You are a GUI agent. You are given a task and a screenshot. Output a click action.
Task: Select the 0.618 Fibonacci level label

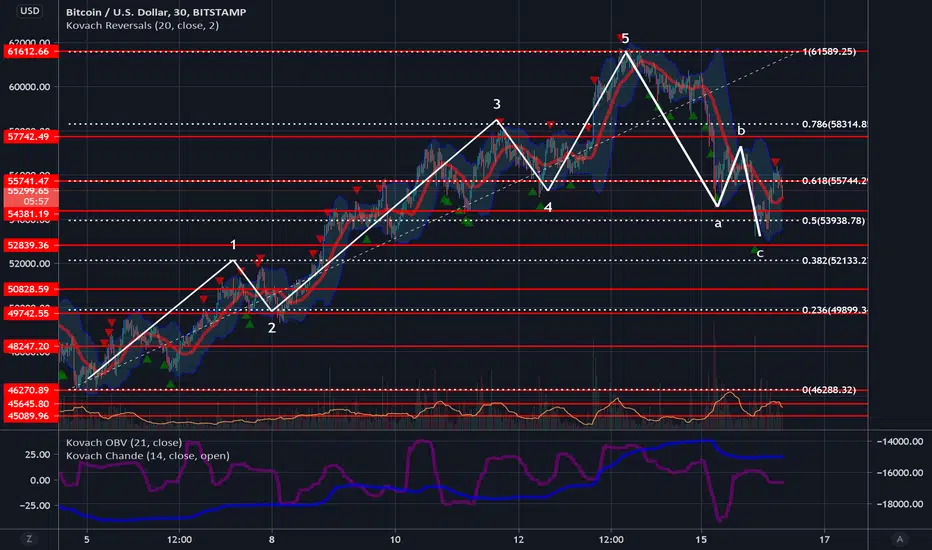click(x=834, y=181)
